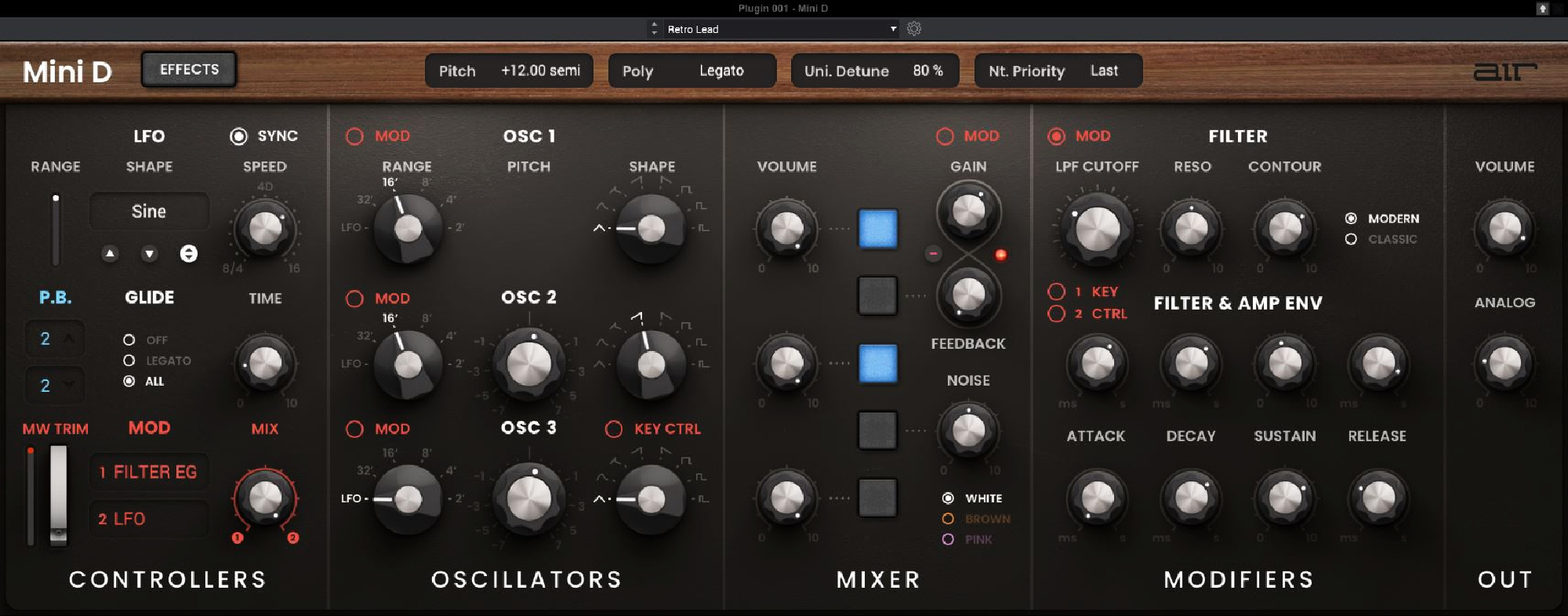Toggle the OSC 2 blue mixer switch
Image resolution: width=1568 pixels, height=616 pixels.
878,364
